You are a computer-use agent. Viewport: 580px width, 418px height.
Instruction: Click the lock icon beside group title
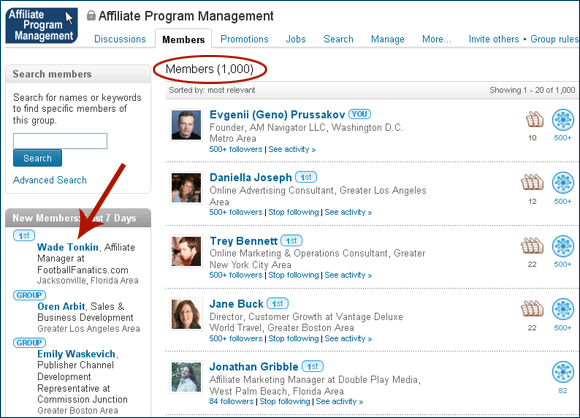(91, 16)
